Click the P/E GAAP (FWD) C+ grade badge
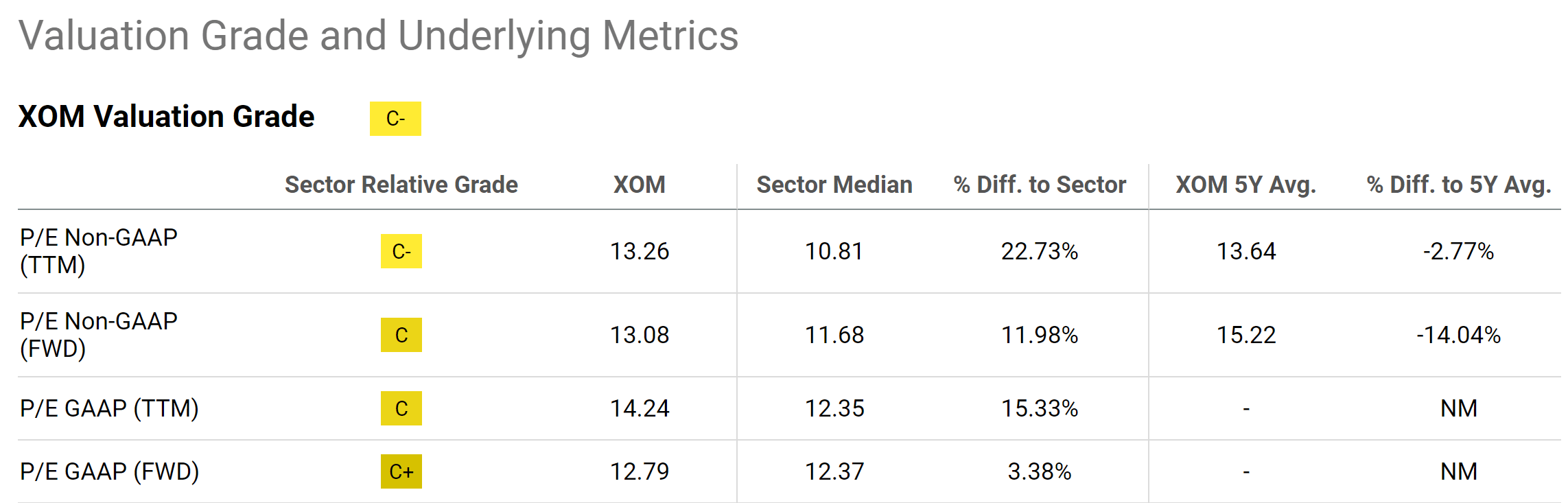 [x=401, y=471]
